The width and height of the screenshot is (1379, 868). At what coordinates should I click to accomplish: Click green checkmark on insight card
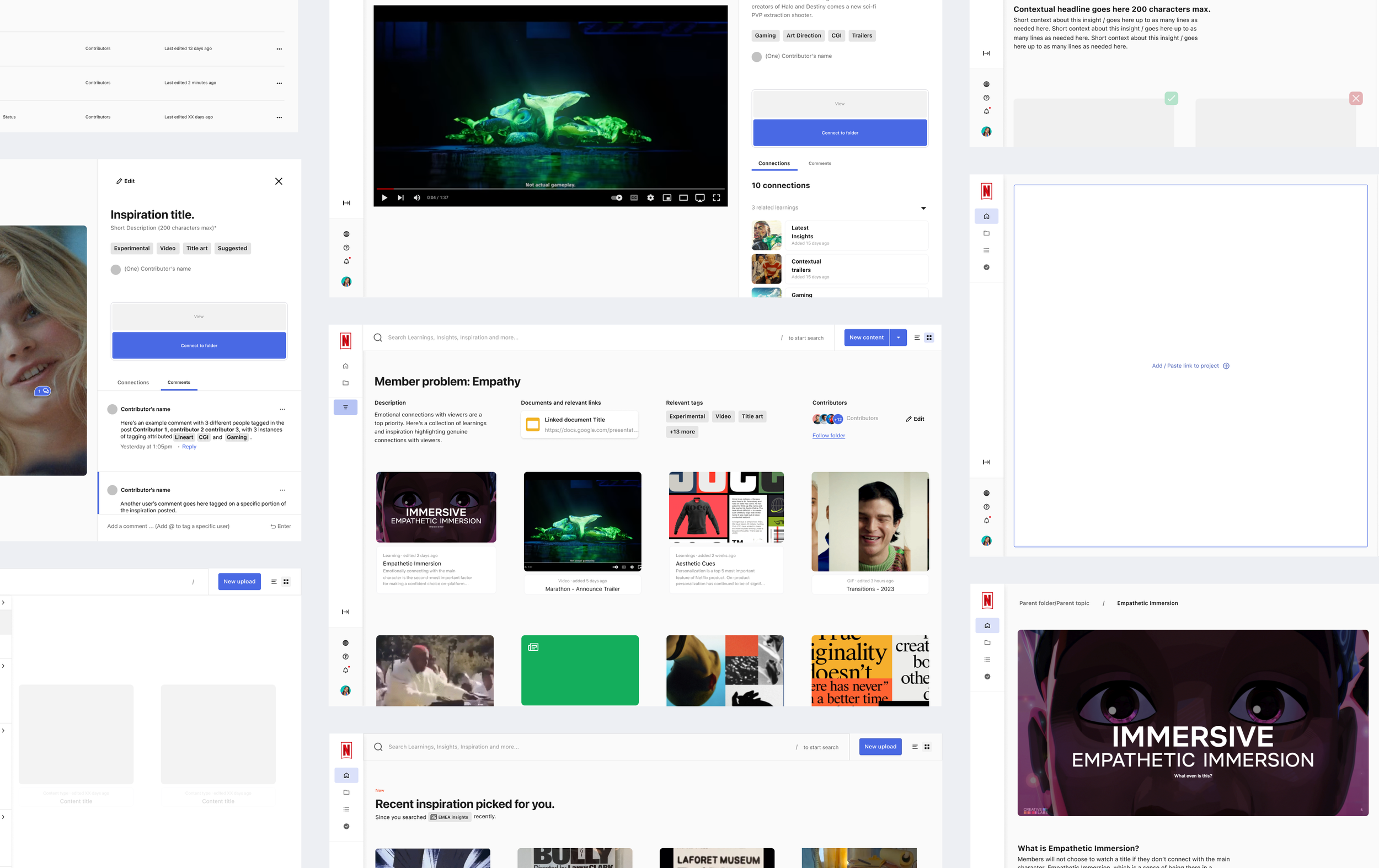(x=1171, y=99)
